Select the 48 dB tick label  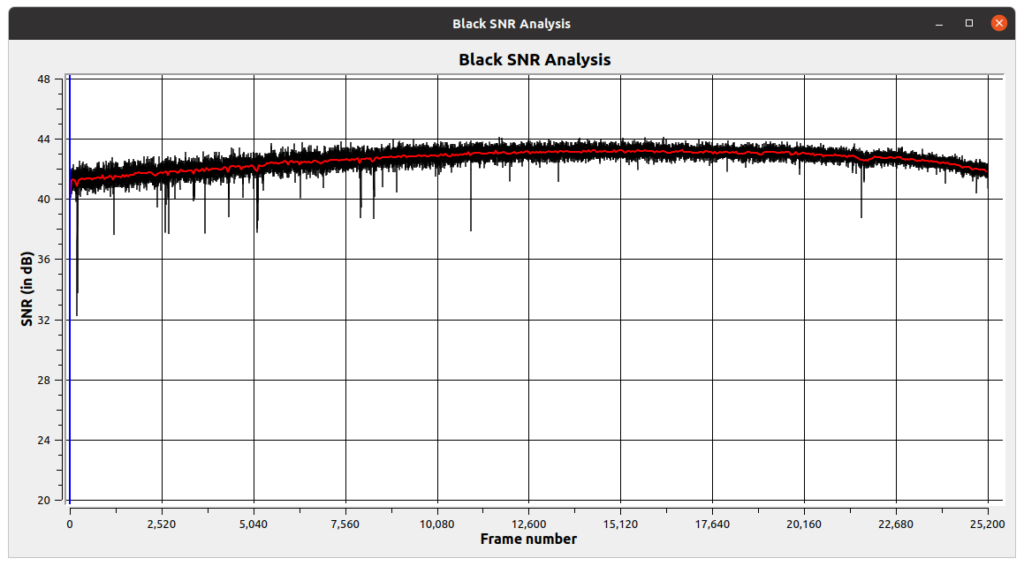coord(45,79)
